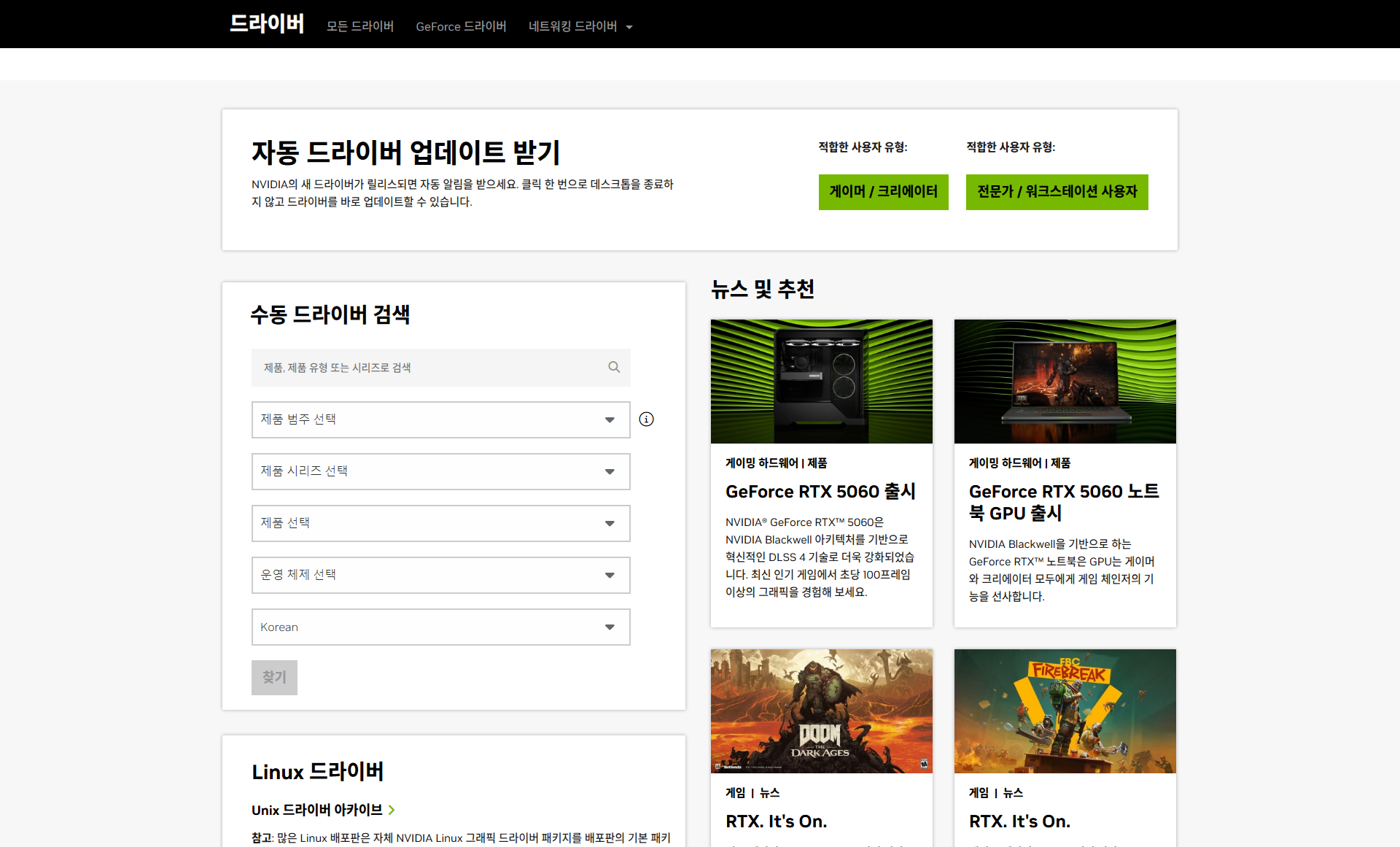
Task: Click the 게이머 / 크리에이터 button
Action: pos(883,192)
